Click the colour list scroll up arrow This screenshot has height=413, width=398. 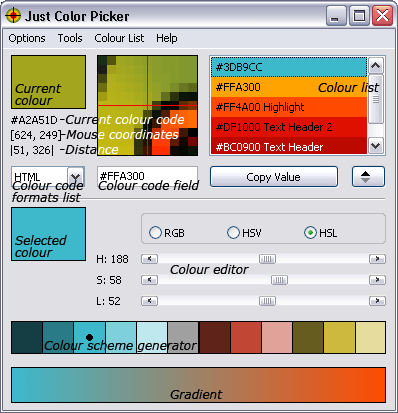(376, 66)
